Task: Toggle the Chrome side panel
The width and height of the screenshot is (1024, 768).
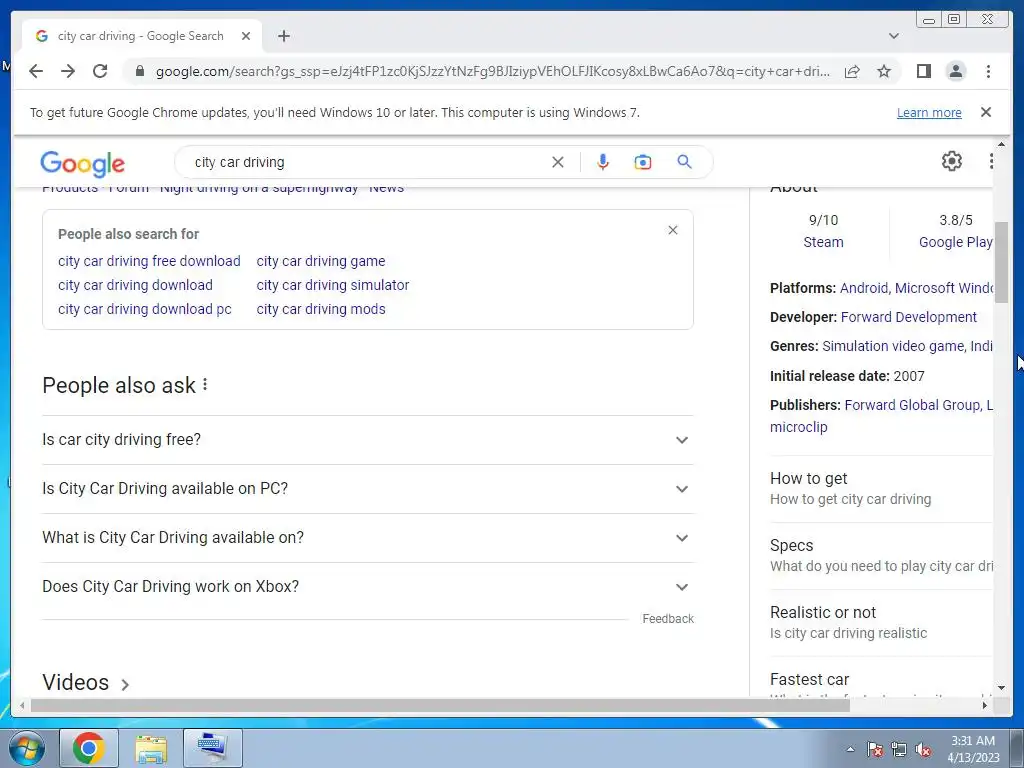Action: coord(923,71)
